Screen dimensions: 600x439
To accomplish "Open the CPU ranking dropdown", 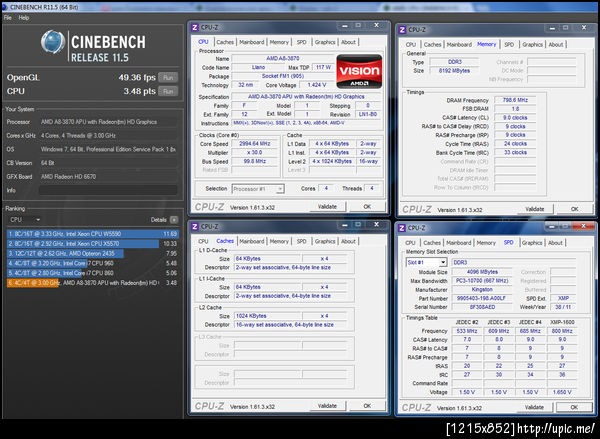I will click(x=25, y=220).
